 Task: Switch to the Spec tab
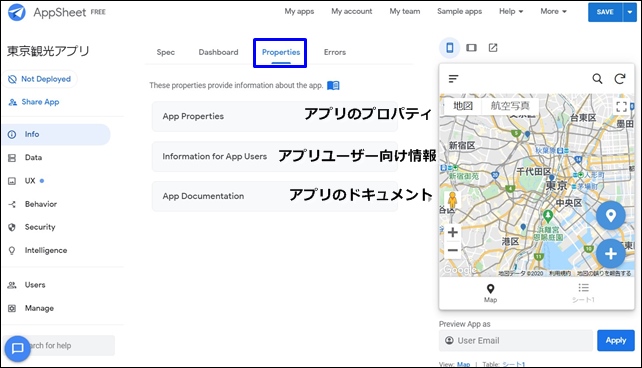[165, 52]
